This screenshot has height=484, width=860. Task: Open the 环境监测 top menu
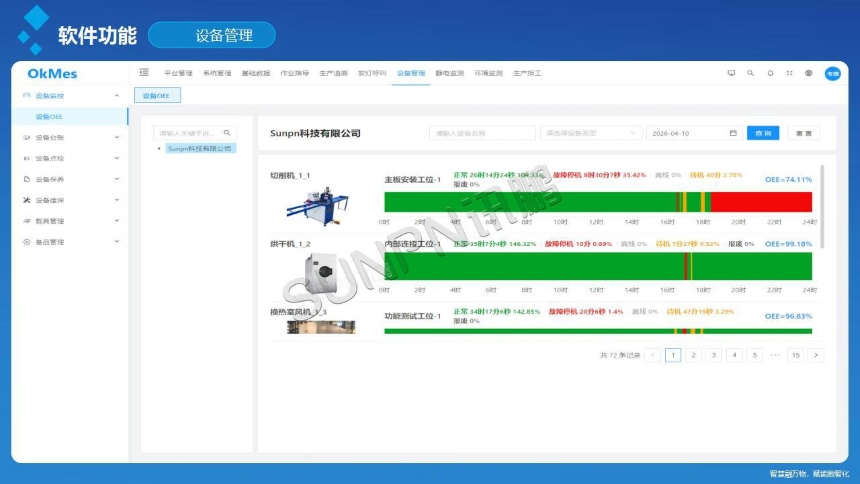pyautogui.click(x=488, y=73)
